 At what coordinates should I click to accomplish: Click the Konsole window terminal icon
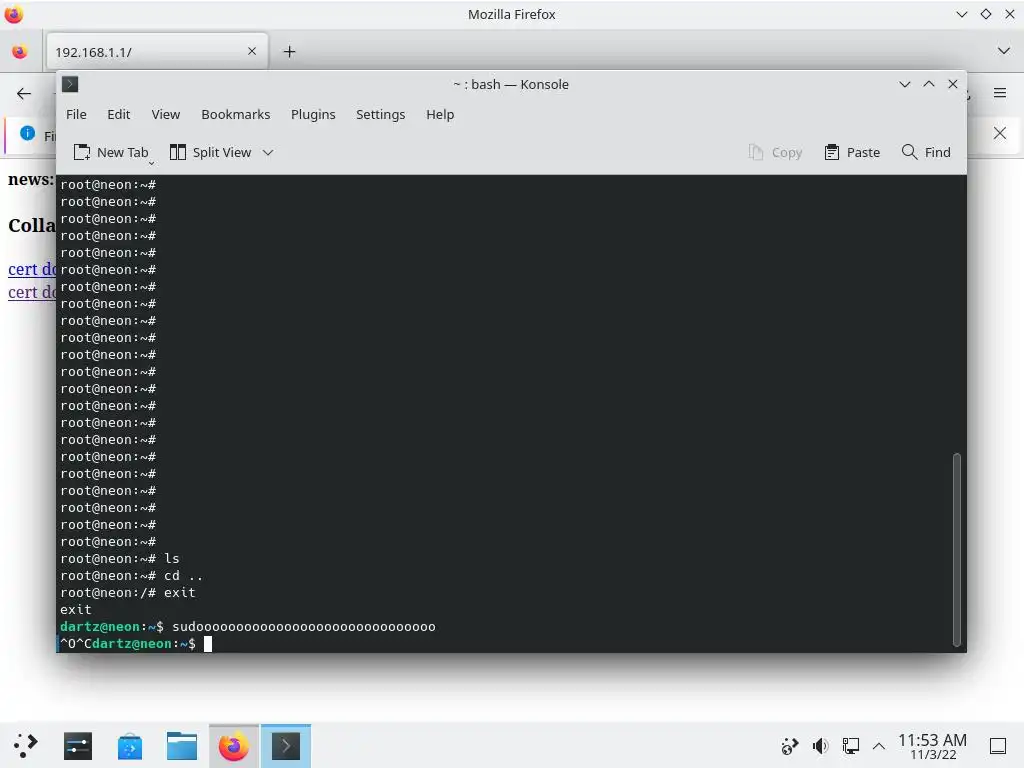(70, 84)
